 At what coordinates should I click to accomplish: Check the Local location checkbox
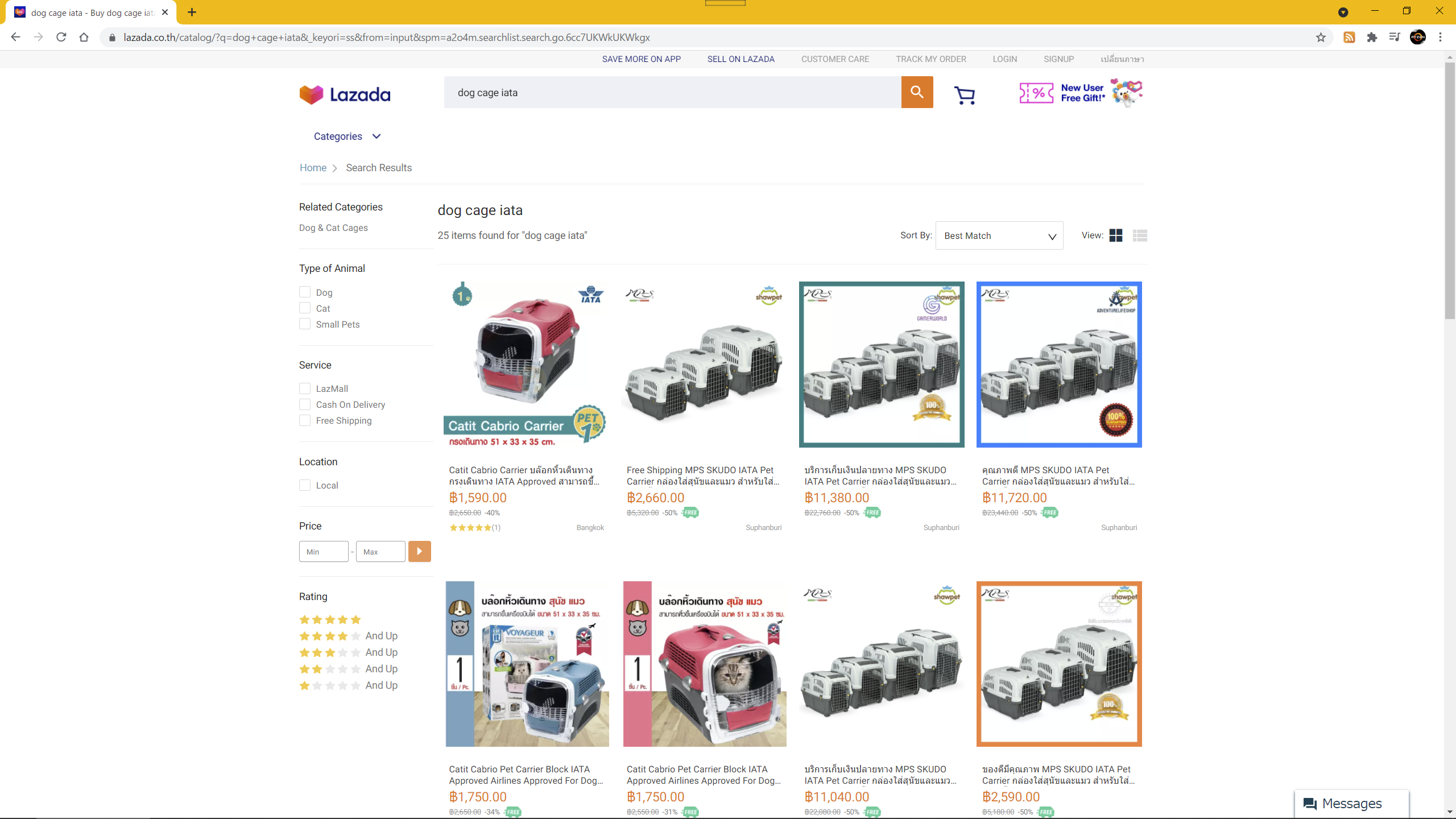click(x=305, y=485)
